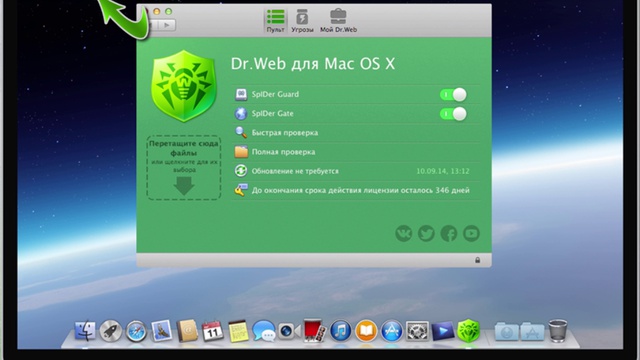Toggle the SpIDer Guard switch
Screen dimensions: 640x360
click(x=453, y=95)
